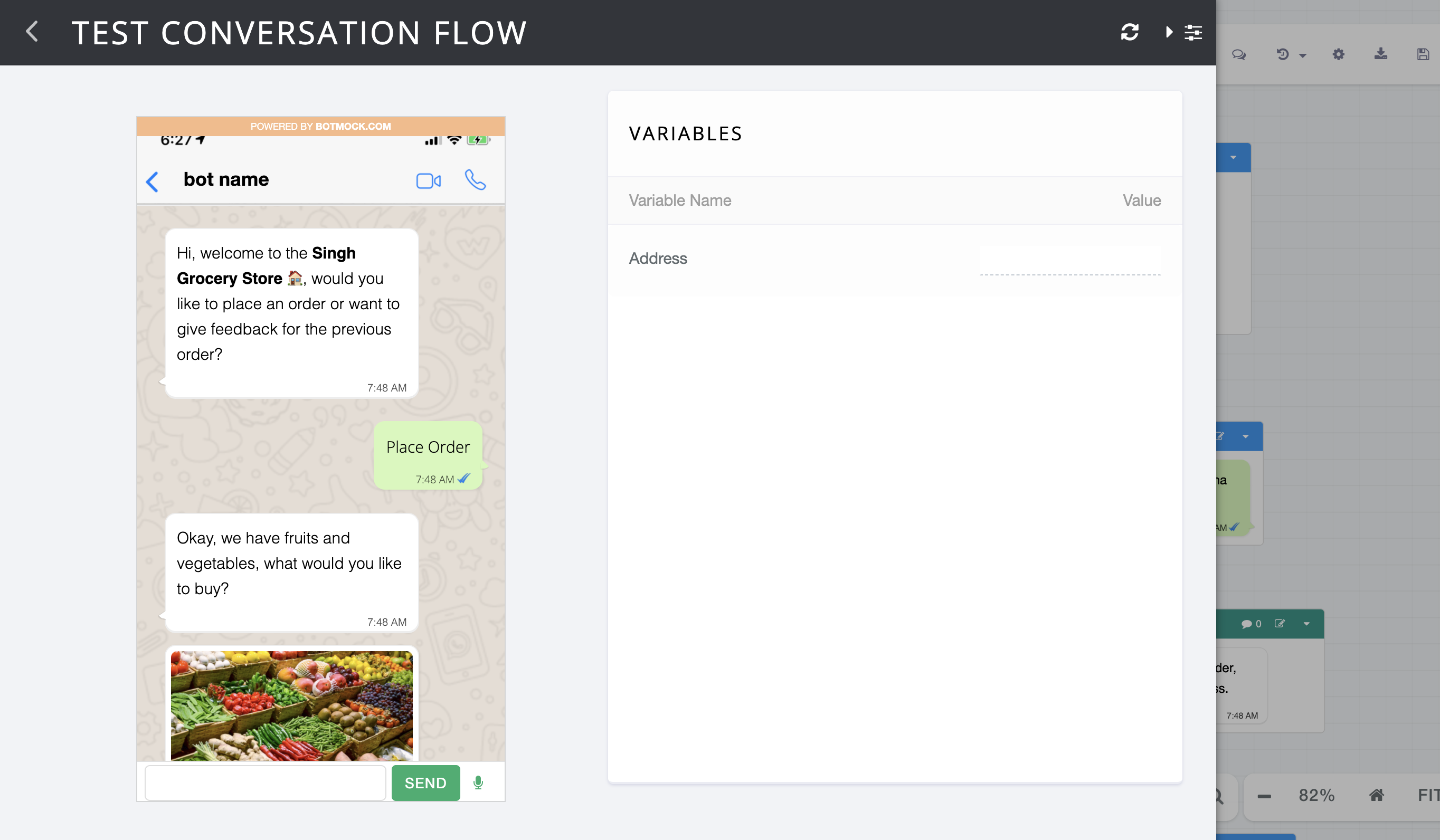The image size is (1440, 840).
Task: Open version history clock icon
Action: (1282, 55)
